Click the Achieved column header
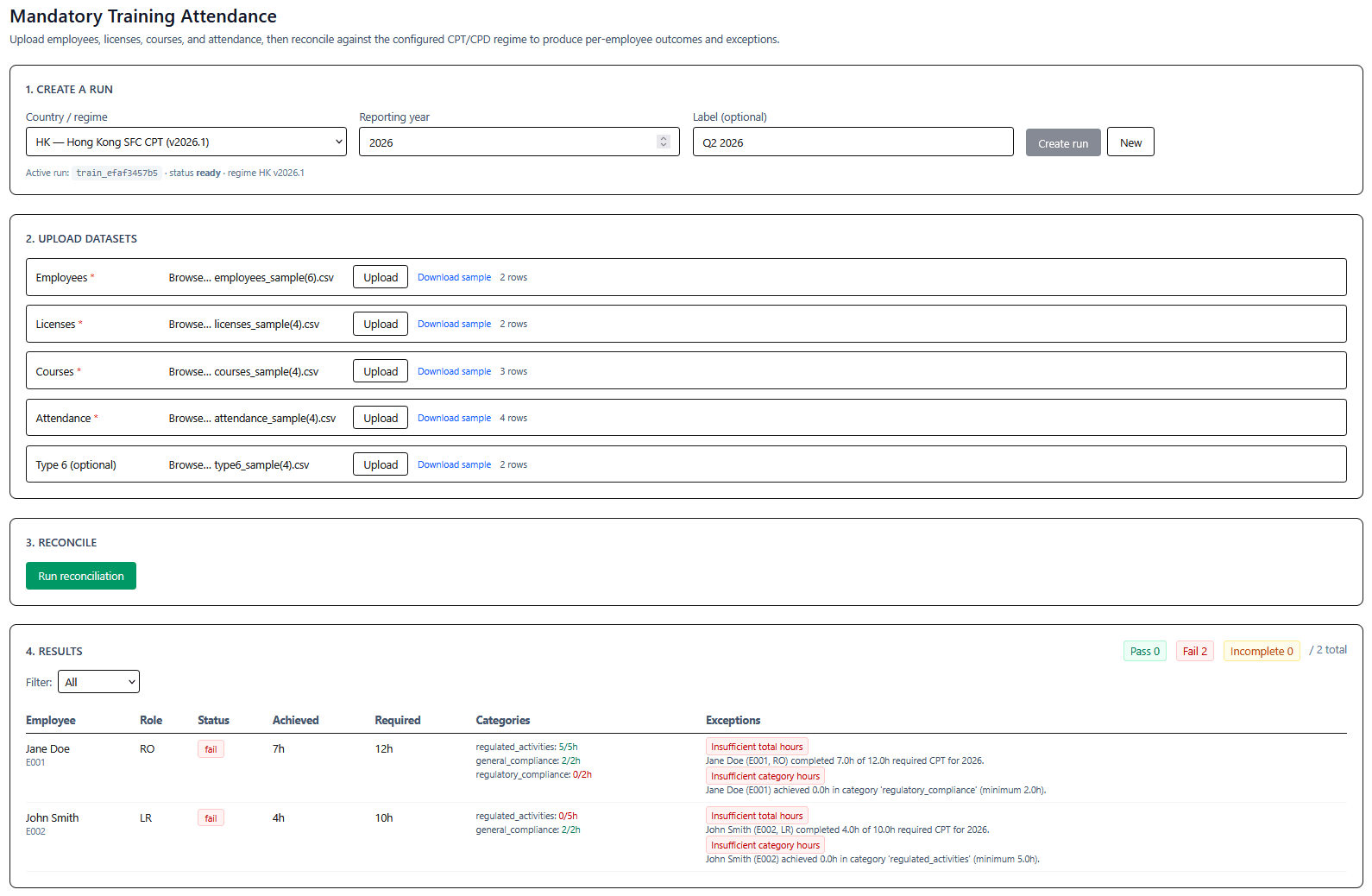 (x=296, y=721)
